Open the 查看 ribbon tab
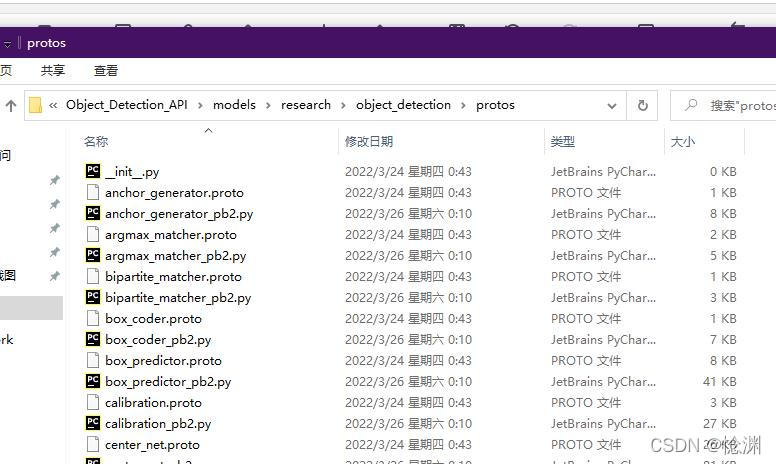Image resolution: width=776 pixels, height=464 pixels. (105, 71)
